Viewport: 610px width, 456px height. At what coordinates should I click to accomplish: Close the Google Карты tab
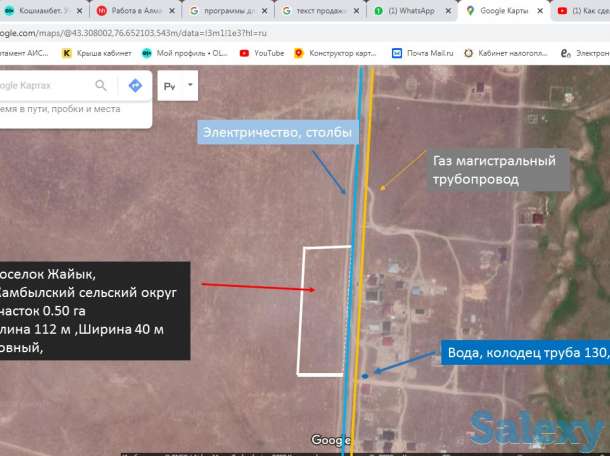pos(540,11)
